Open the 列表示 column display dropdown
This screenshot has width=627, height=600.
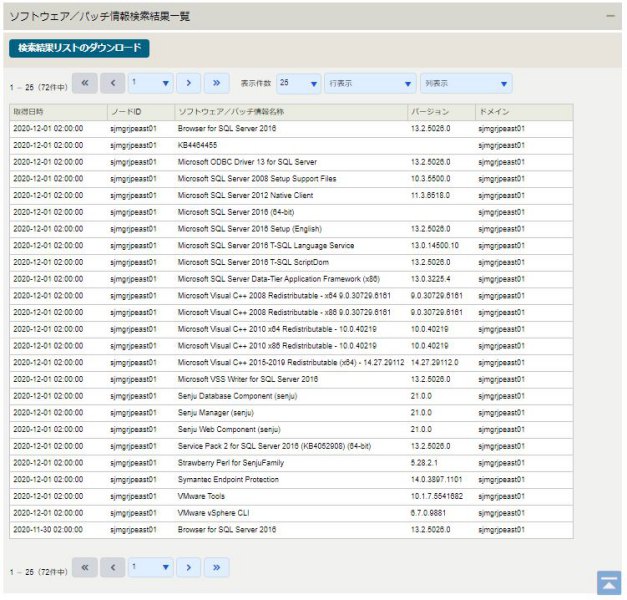pos(466,84)
